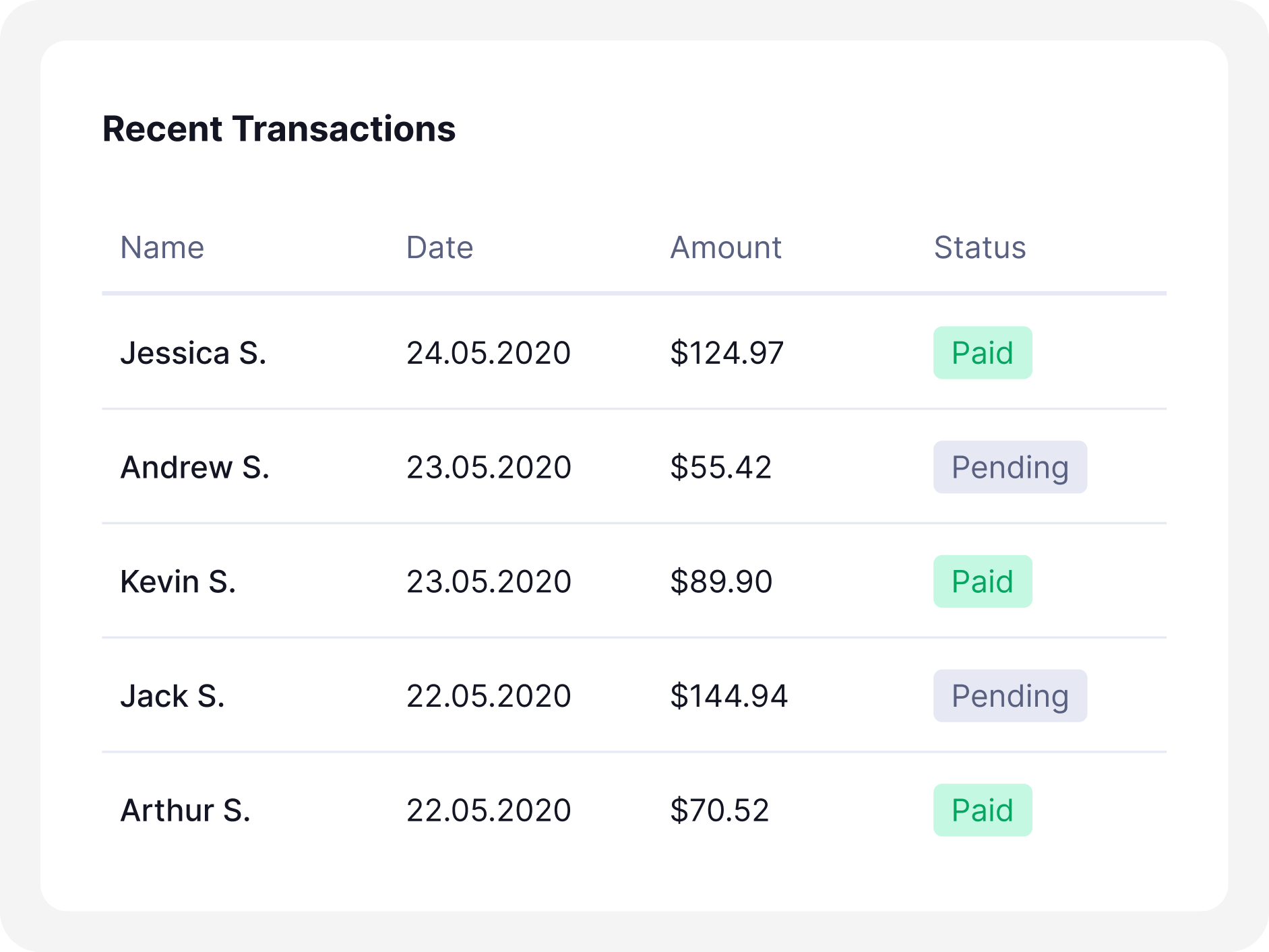The width and height of the screenshot is (1269, 952).
Task: Click the $144.94 amount value
Action: (x=729, y=696)
